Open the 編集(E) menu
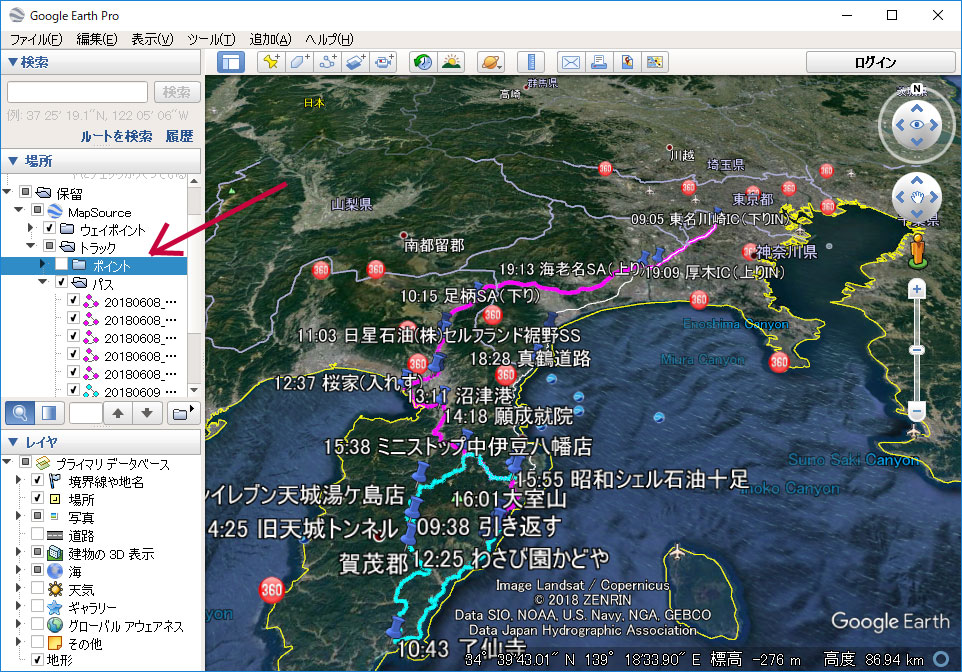962x672 pixels. (x=96, y=39)
